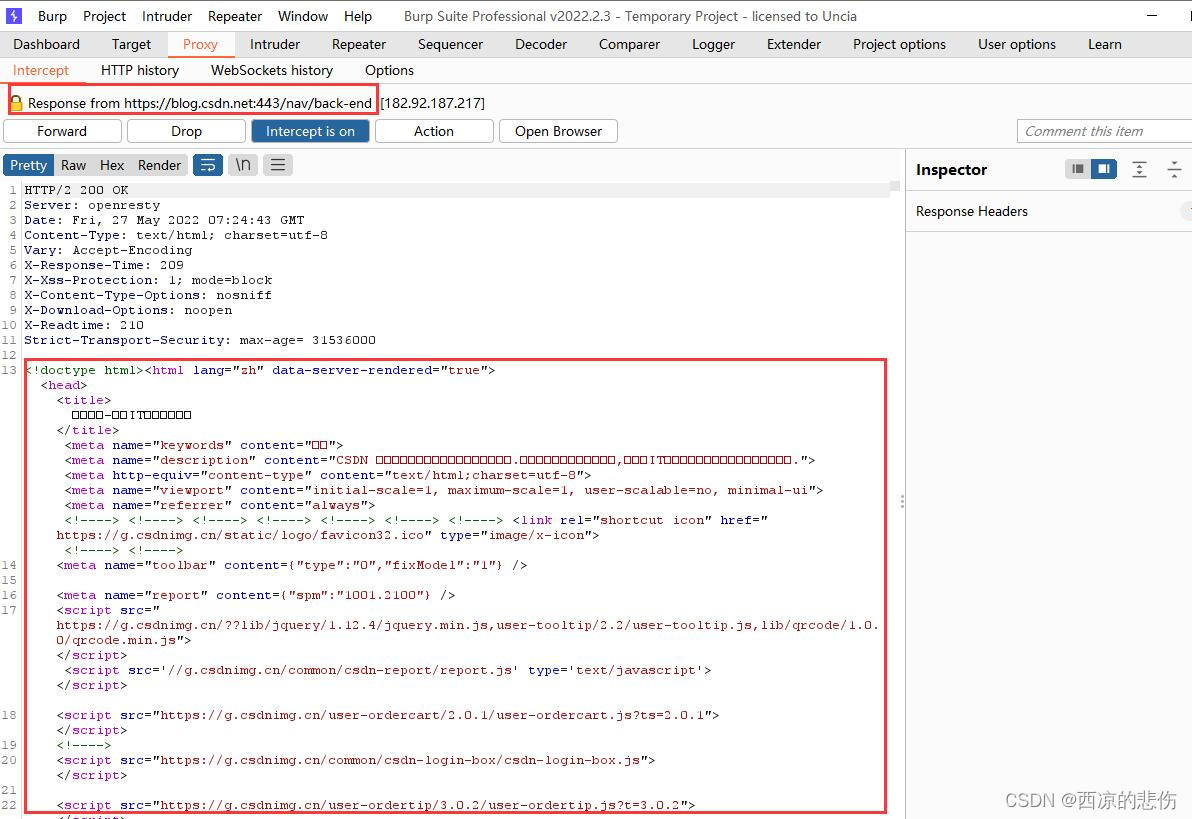1192x819 pixels.
Task: Switch to the Logger tab
Action: click(713, 44)
